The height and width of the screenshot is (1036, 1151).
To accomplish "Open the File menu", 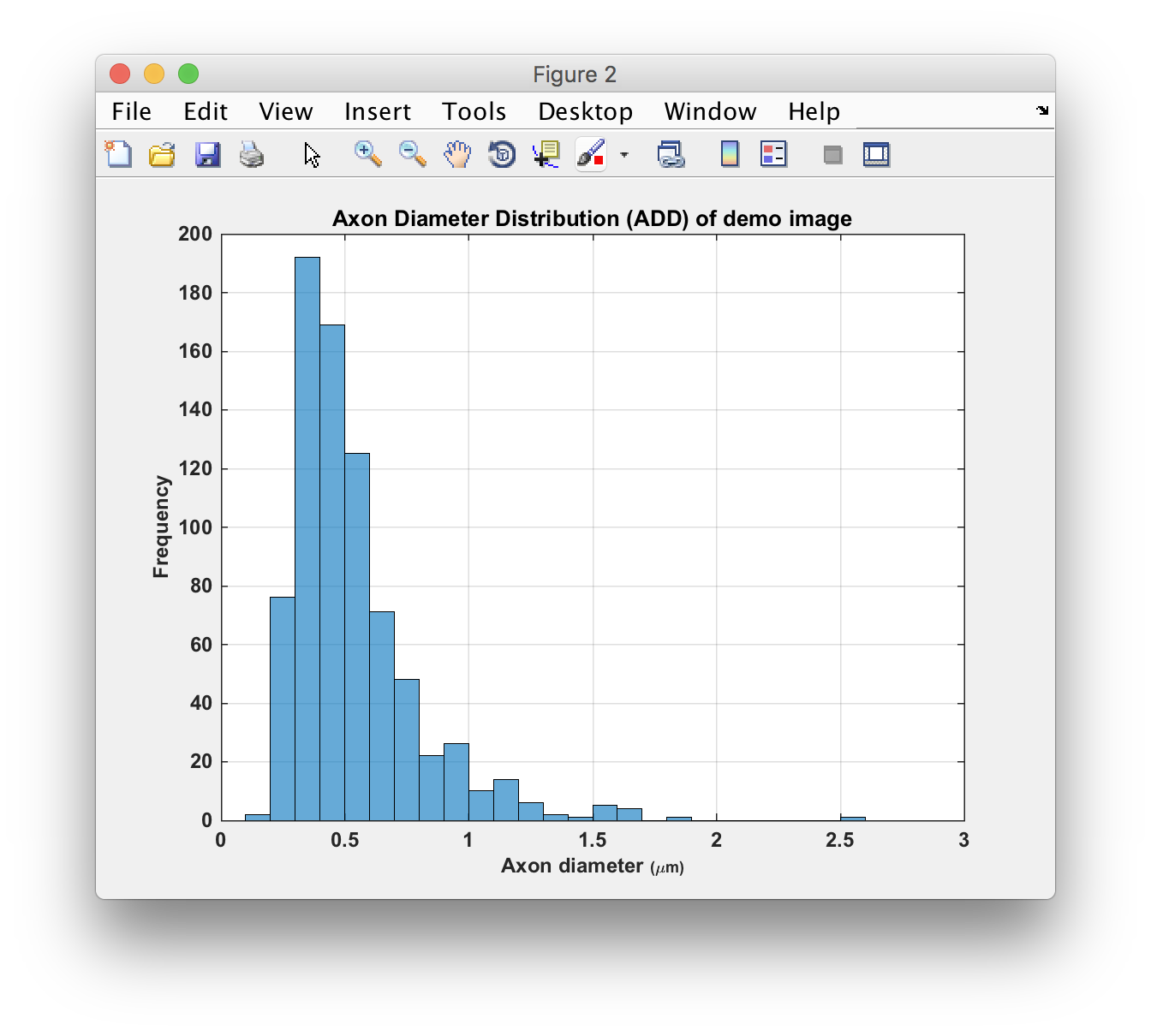I will click(131, 111).
